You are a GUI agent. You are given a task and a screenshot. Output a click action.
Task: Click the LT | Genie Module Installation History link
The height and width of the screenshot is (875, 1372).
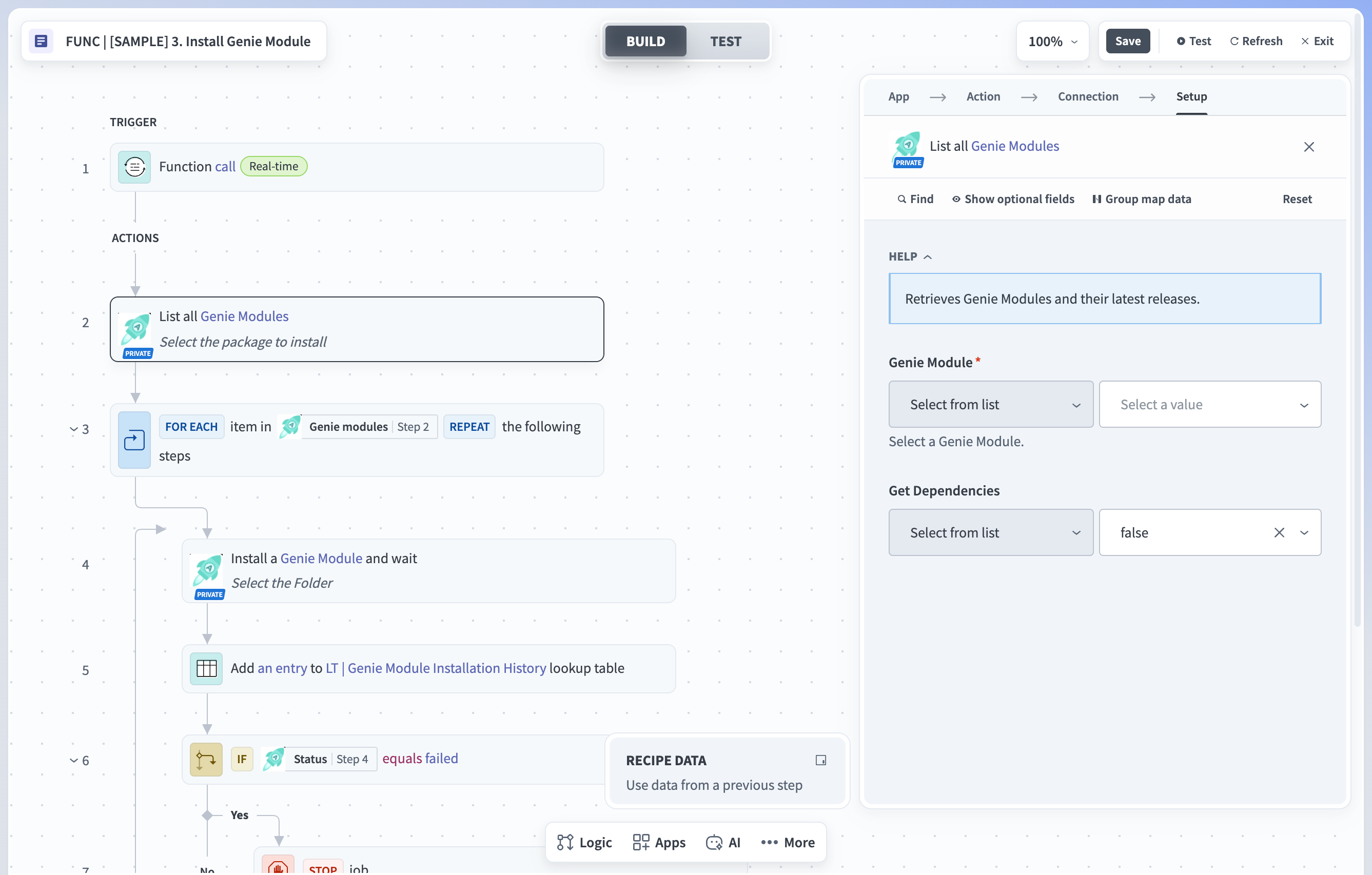click(436, 668)
